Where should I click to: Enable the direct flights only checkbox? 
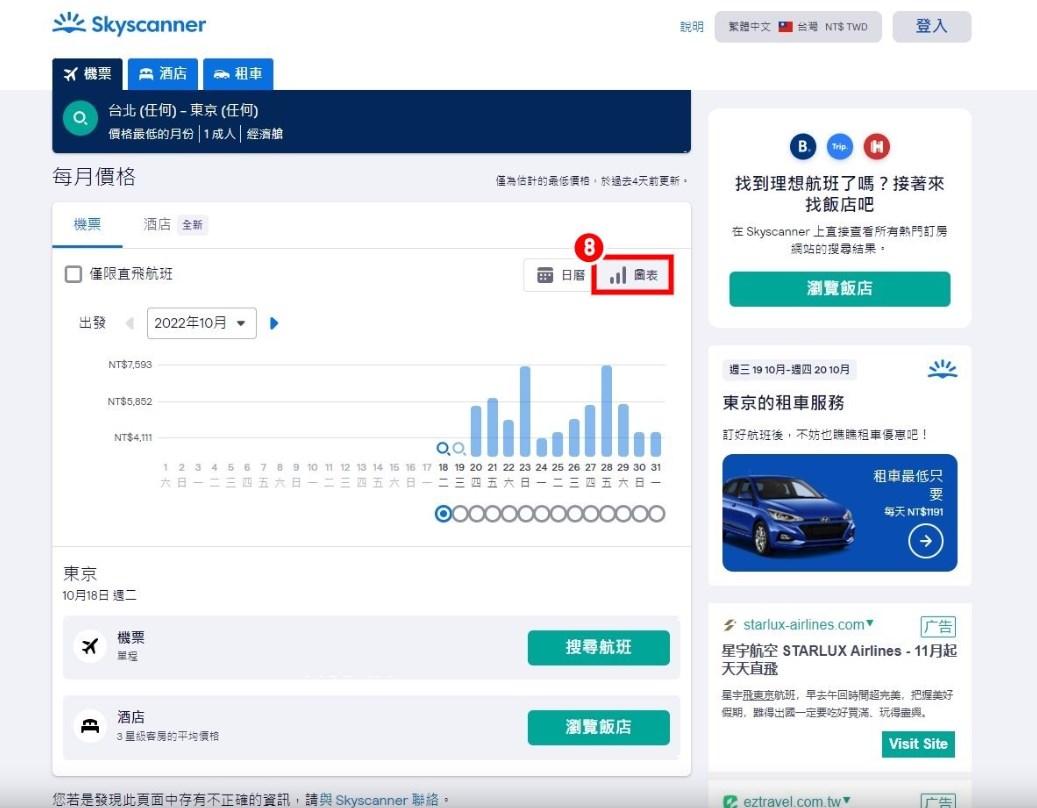73,274
